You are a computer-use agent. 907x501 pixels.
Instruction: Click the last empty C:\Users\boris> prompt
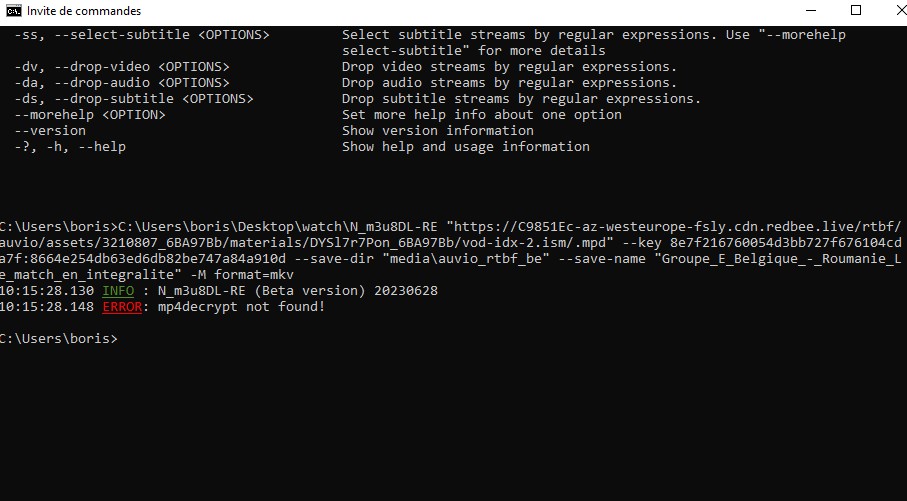(x=58, y=339)
